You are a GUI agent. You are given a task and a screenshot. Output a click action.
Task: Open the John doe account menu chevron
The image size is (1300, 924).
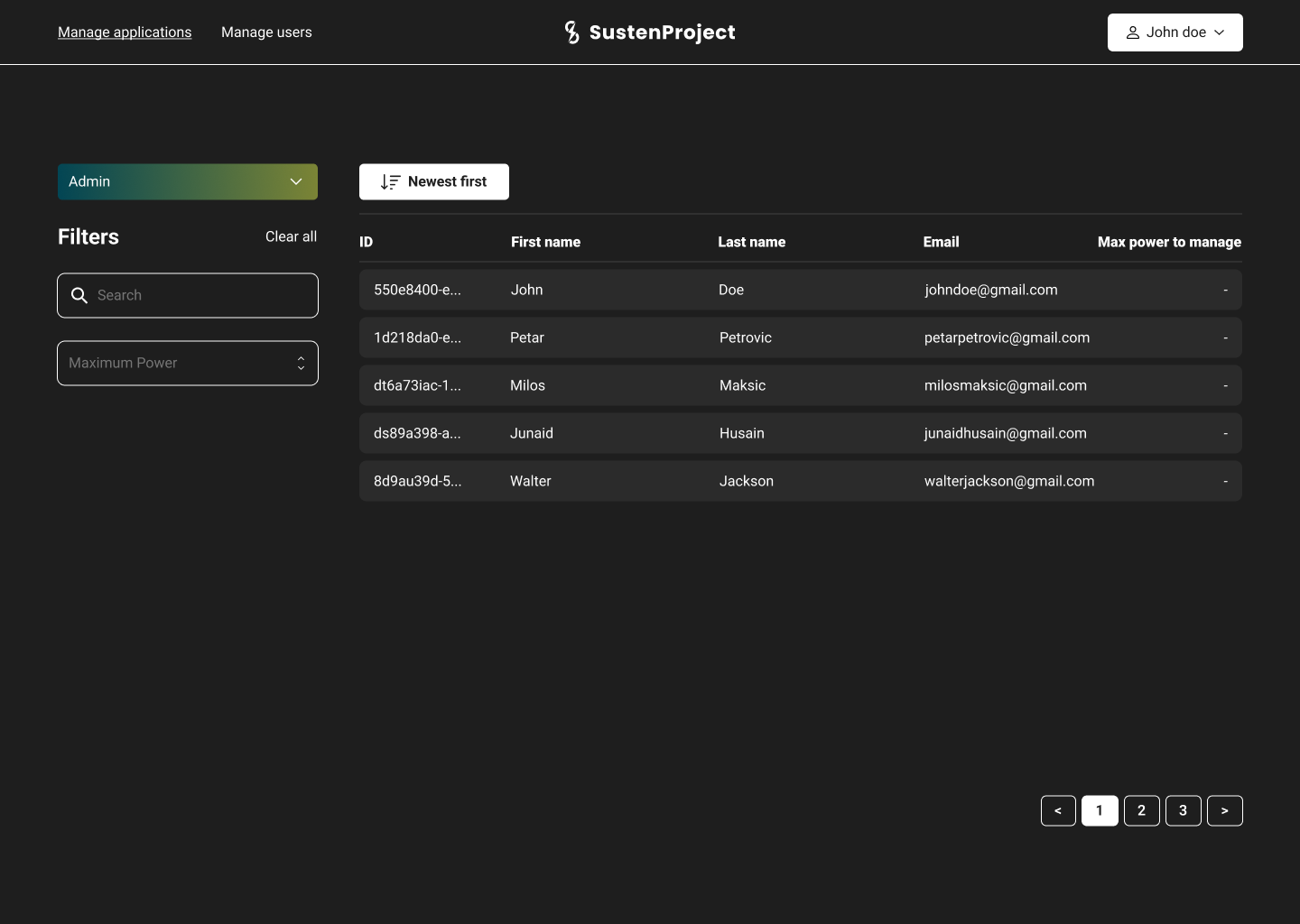pos(1219,32)
